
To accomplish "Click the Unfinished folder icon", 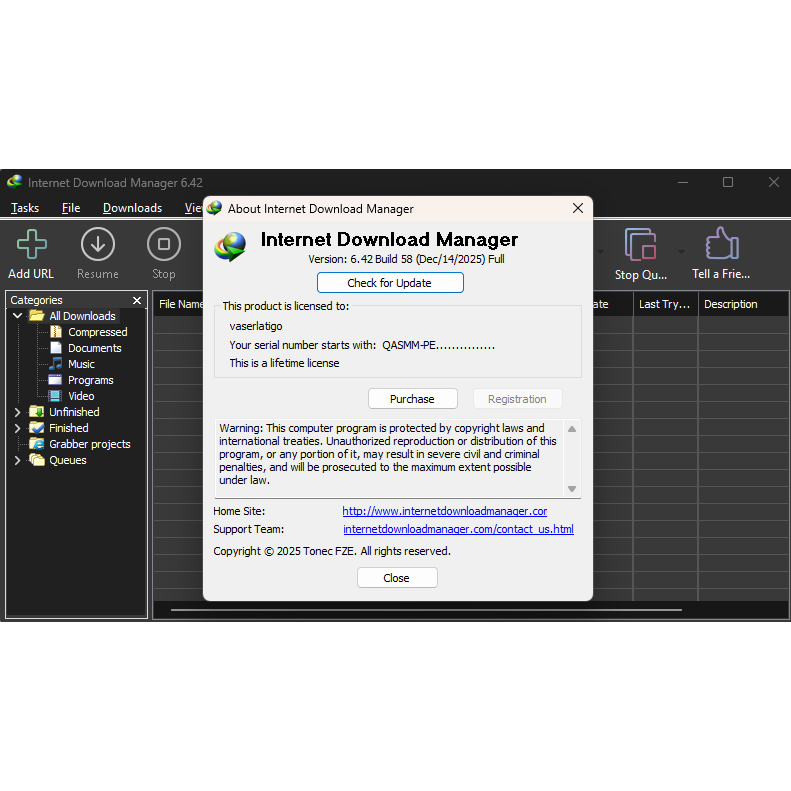I will 36,412.
